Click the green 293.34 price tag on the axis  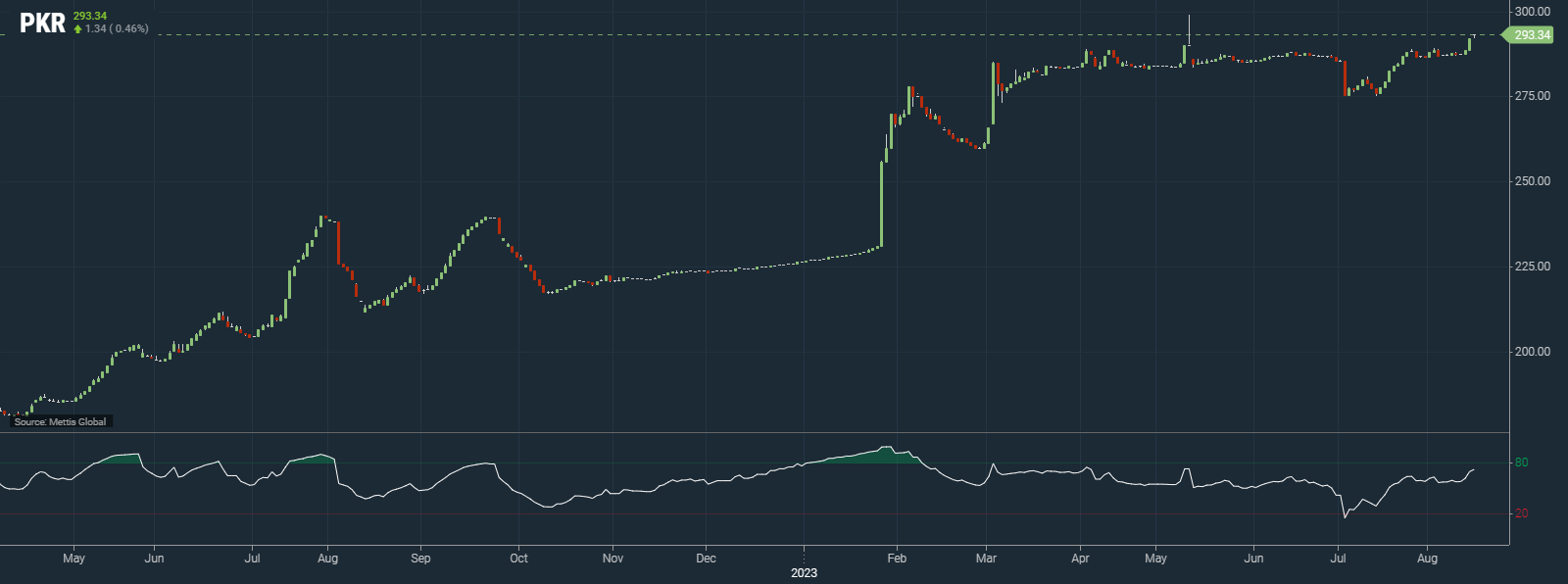[x=1530, y=35]
